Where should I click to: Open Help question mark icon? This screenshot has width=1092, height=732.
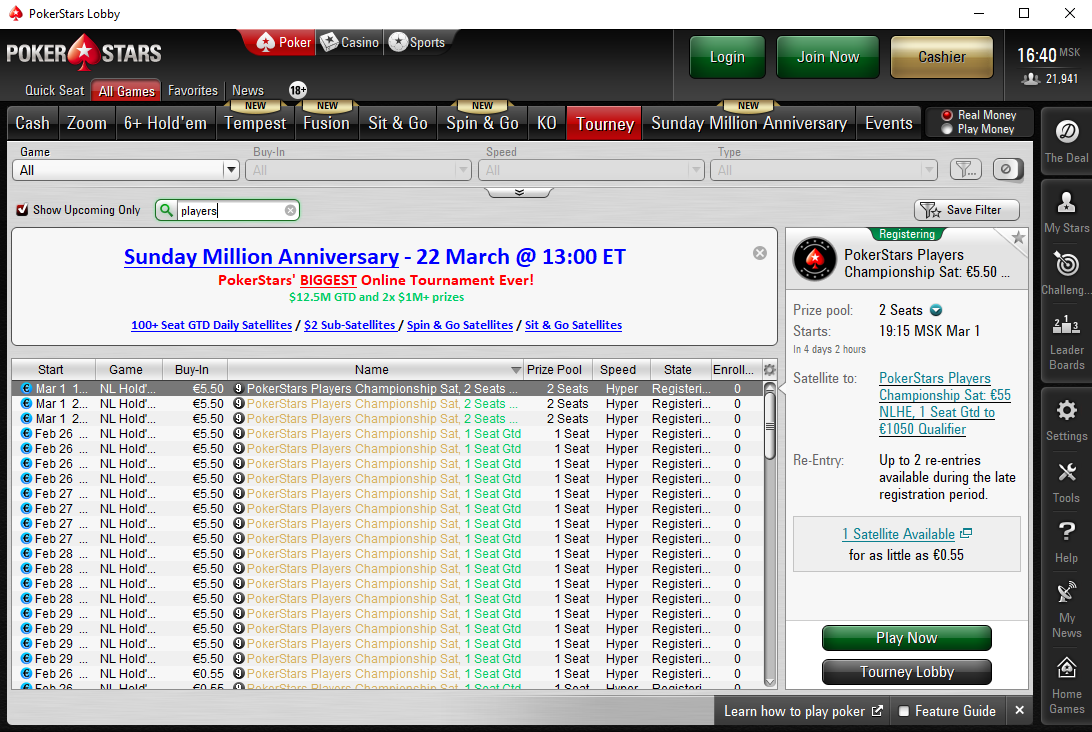point(1066,542)
